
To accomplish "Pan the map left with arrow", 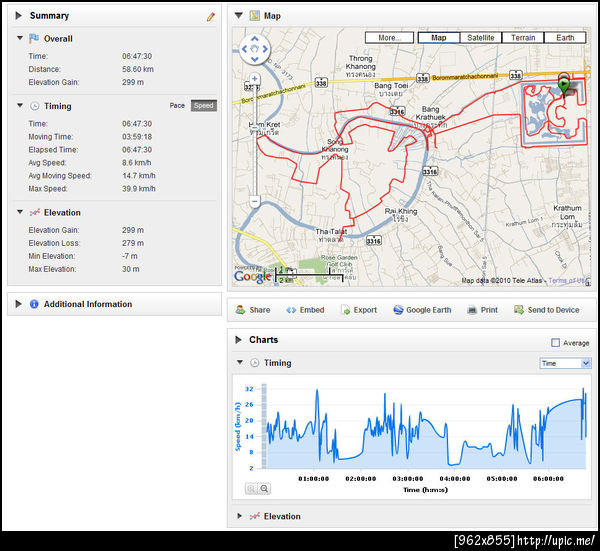I will pos(245,49).
